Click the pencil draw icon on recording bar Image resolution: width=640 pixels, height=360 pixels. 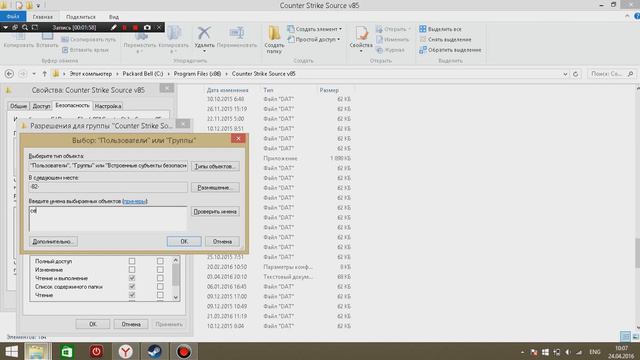point(113,27)
